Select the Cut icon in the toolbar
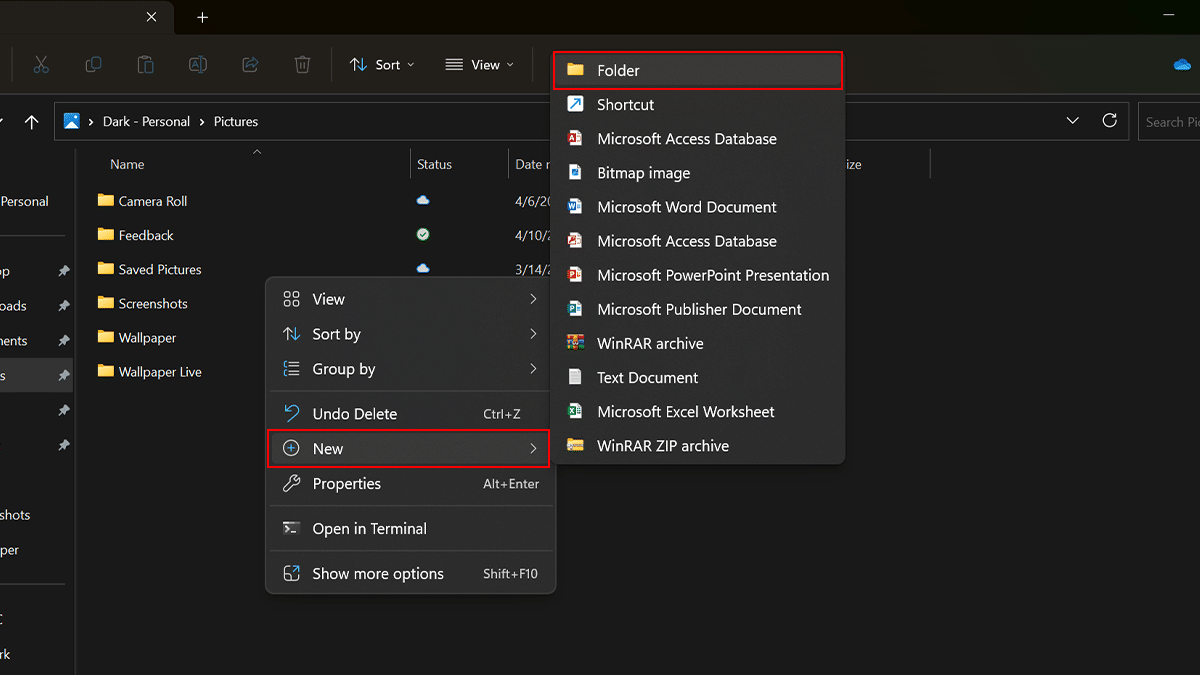1200x675 pixels. click(x=42, y=64)
